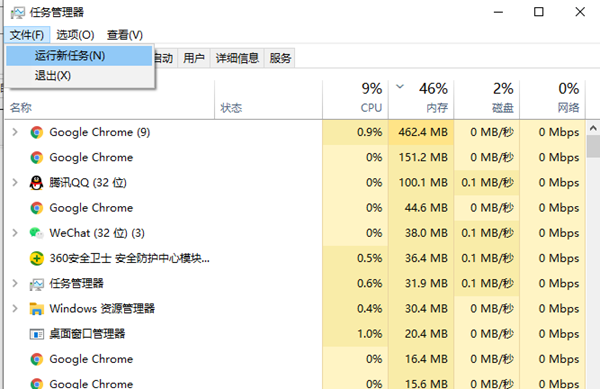Select the 1.0% CPU cell

tap(355, 334)
